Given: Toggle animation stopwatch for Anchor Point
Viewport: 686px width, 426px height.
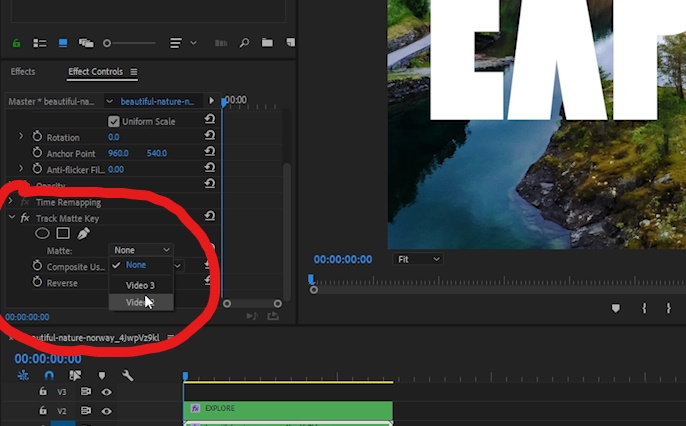Looking at the screenshot, I should [37, 153].
